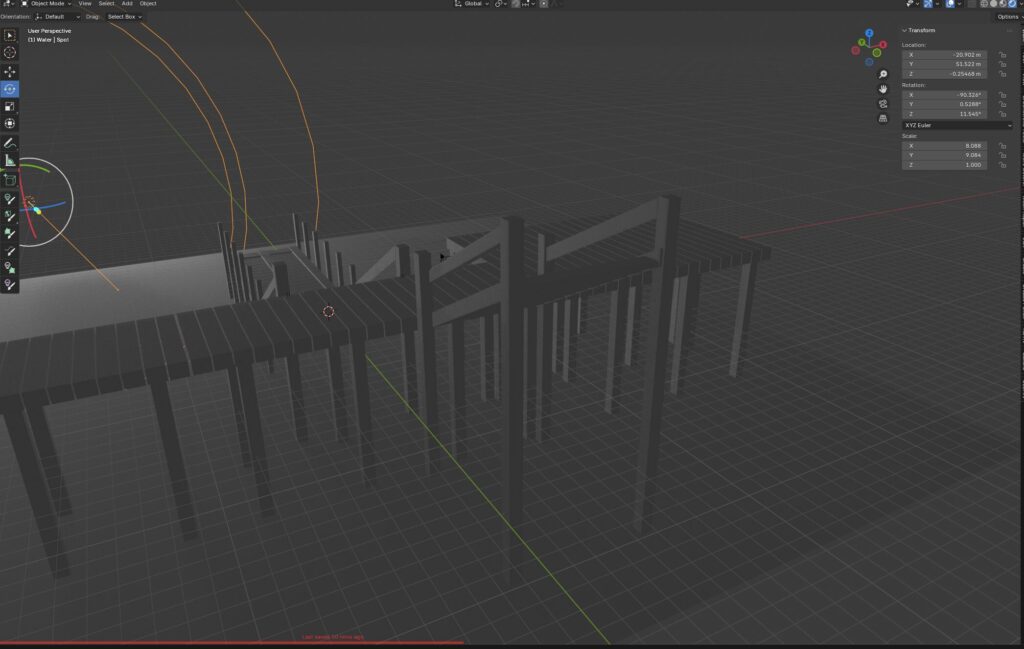Image resolution: width=1024 pixels, height=649 pixels.
Task: Click the zoom magnifier icon near the navigation gizmo
Action: point(882,74)
